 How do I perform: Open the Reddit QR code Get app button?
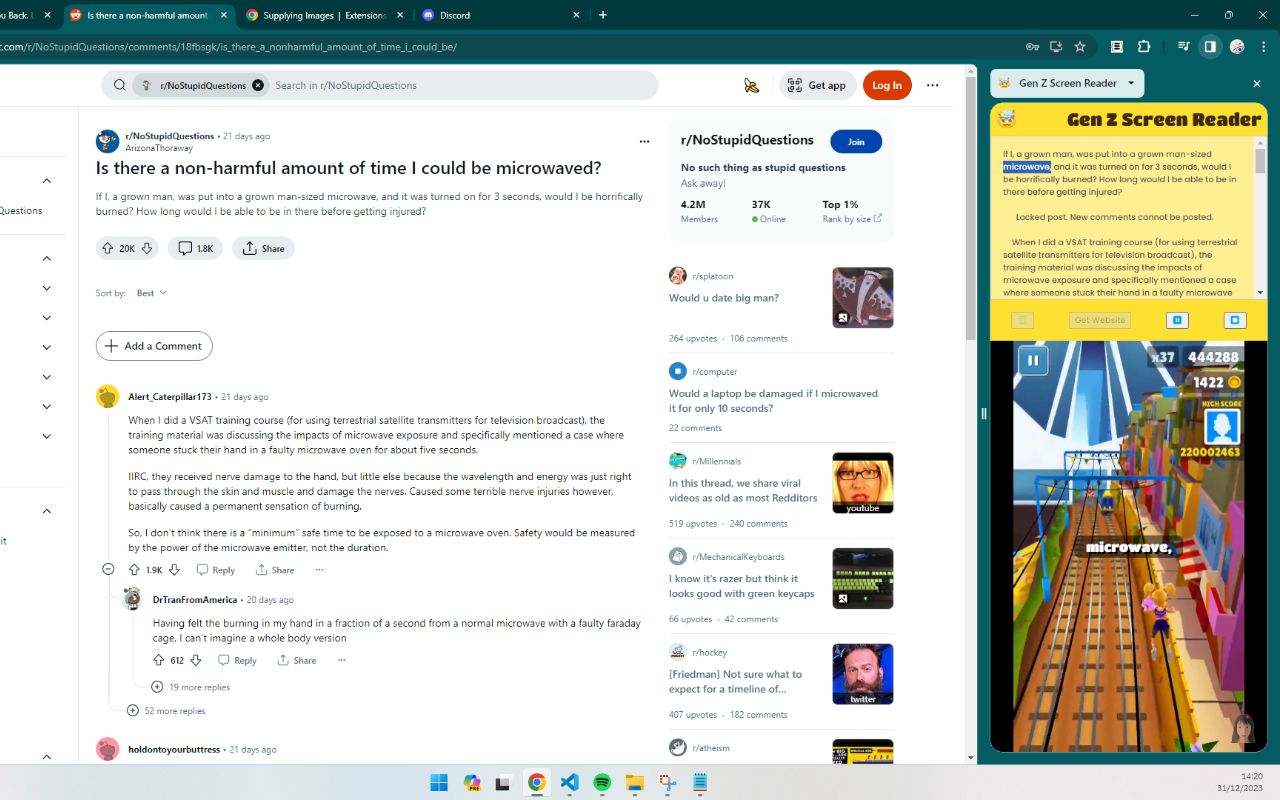(x=818, y=85)
